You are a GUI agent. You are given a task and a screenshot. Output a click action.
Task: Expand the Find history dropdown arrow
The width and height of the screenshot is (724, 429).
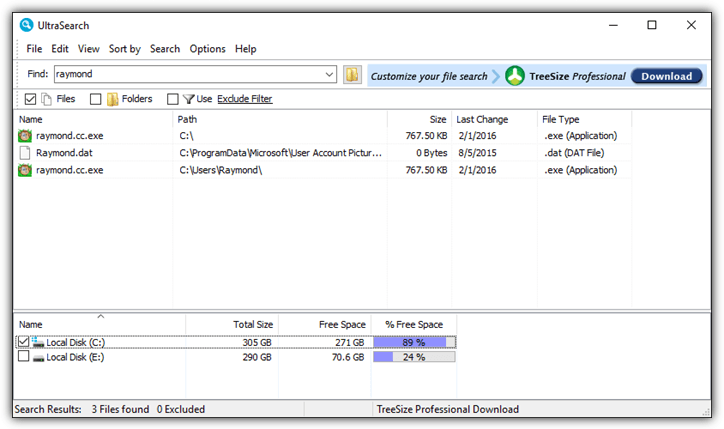329,74
